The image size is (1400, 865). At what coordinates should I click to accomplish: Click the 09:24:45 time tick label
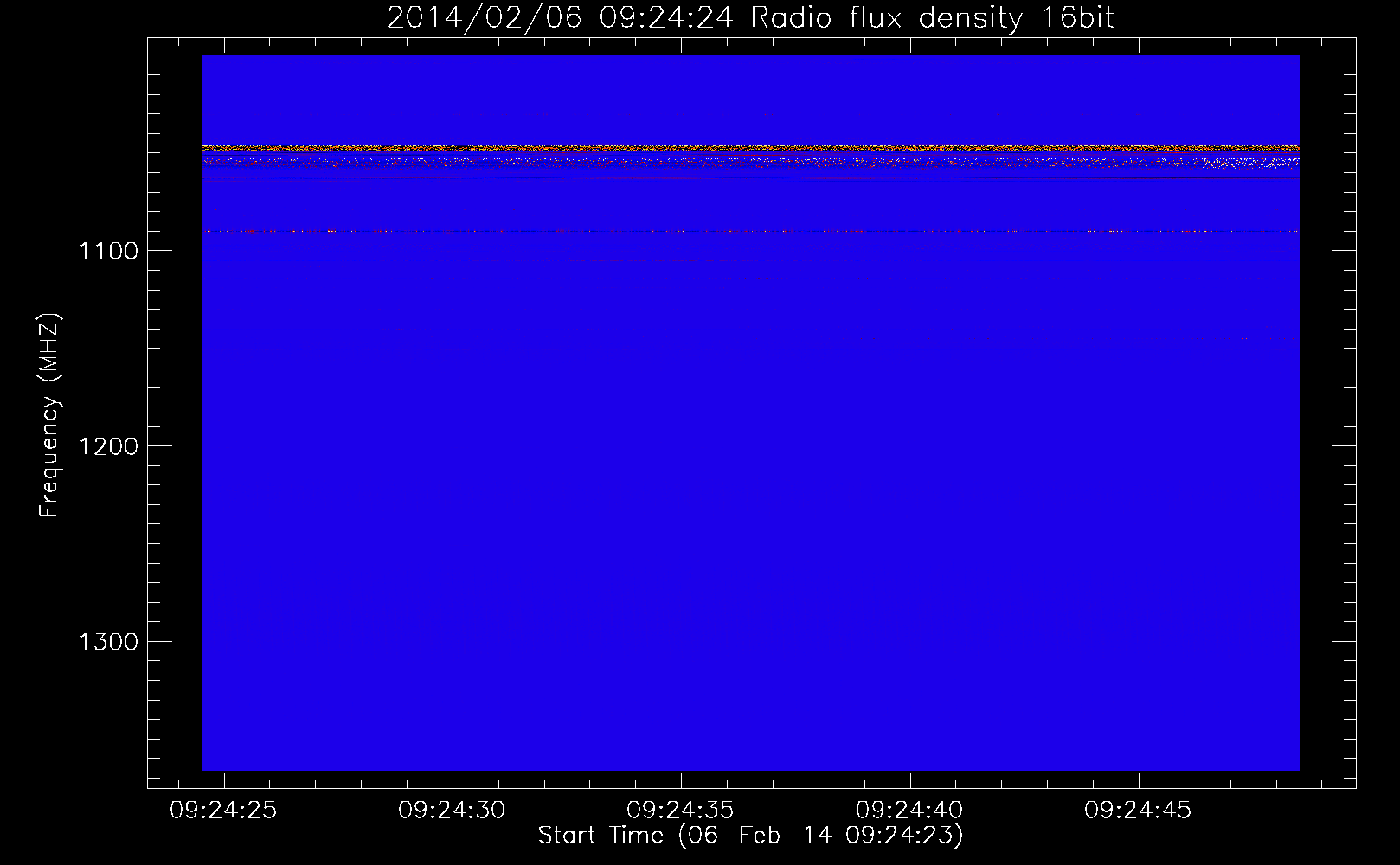(1138, 811)
